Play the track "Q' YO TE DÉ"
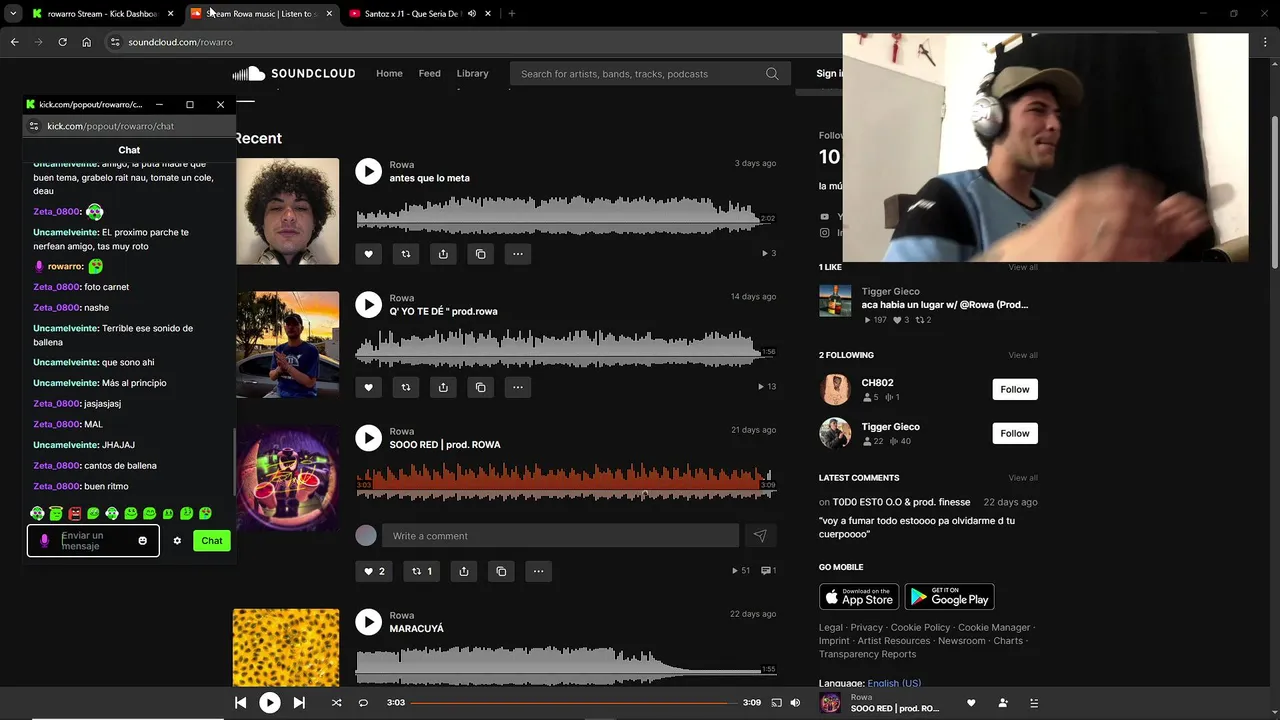The height and width of the screenshot is (720, 1280). (x=369, y=304)
